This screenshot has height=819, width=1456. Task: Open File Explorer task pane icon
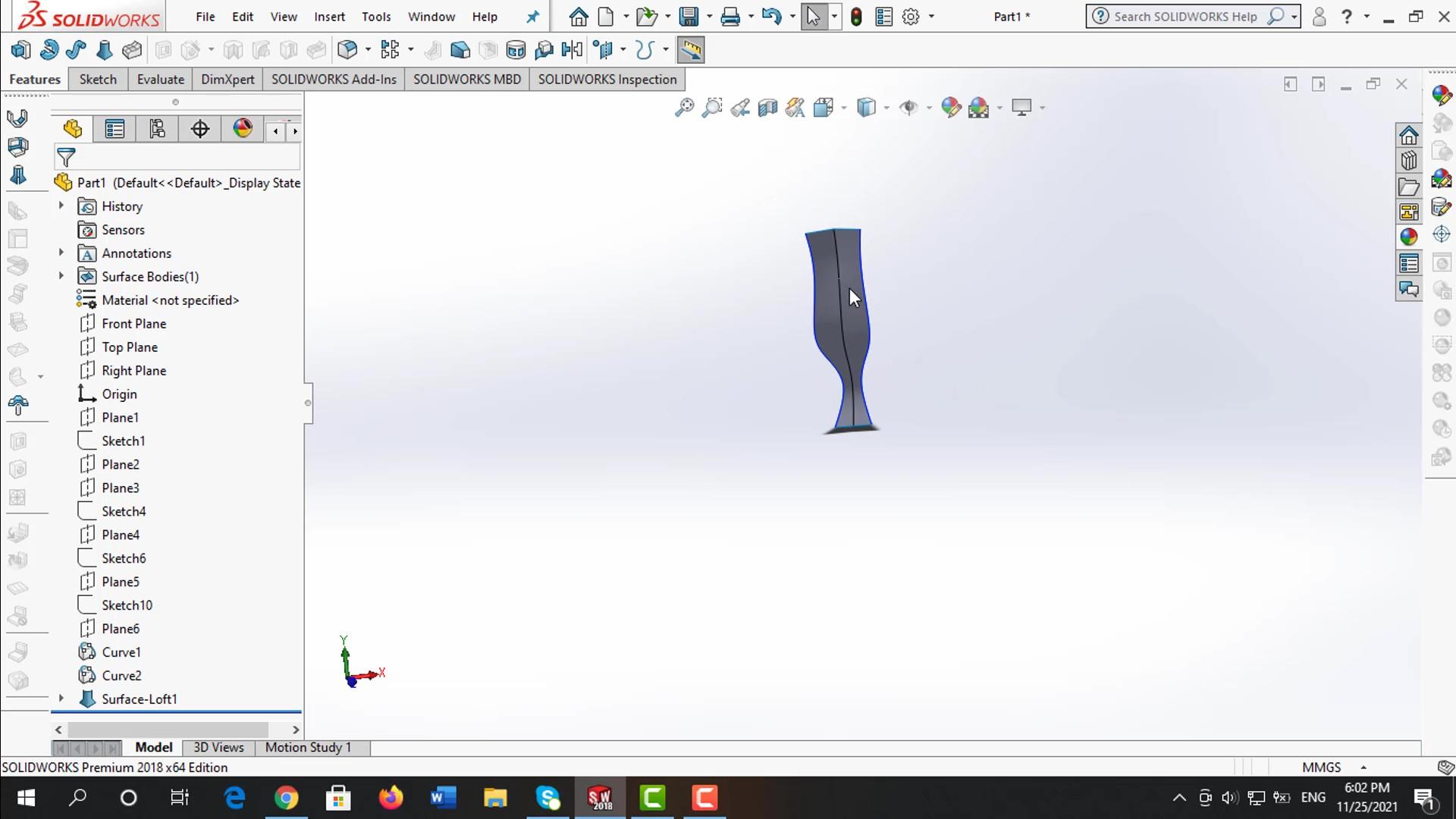[1409, 187]
